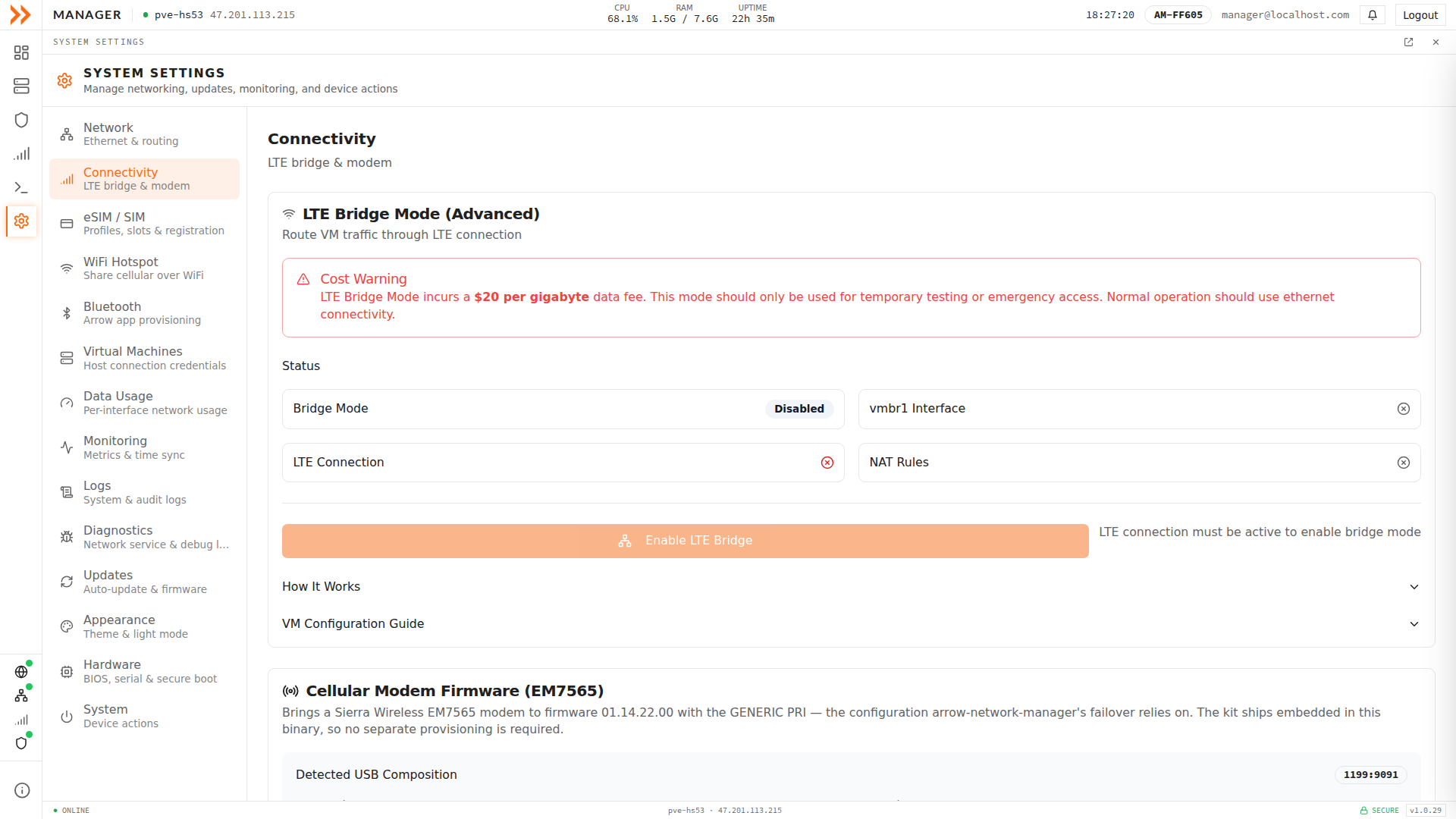This screenshot has height=819, width=1456.
Task: Click the LTE Connection red status indicator
Action: coord(827,463)
